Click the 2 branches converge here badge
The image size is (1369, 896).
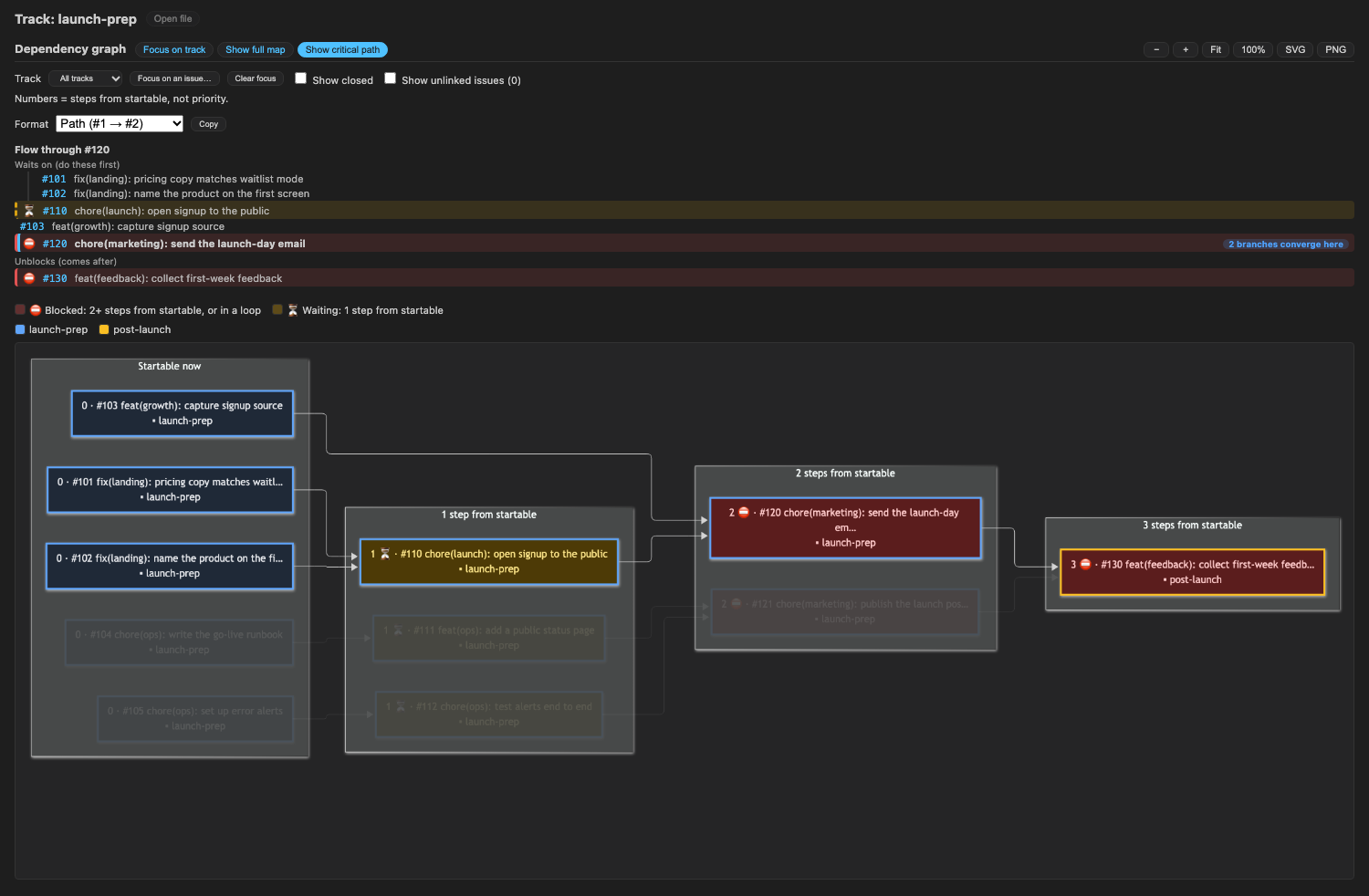pos(1286,244)
